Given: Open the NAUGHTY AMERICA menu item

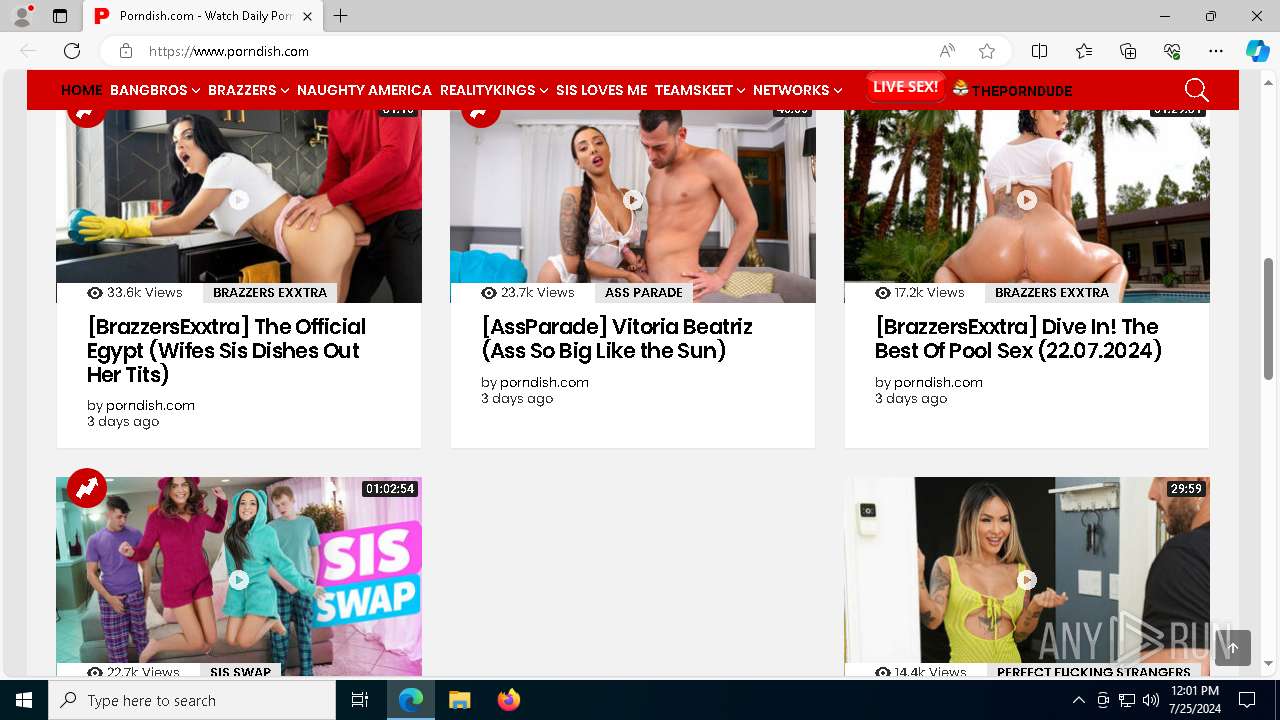Looking at the screenshot, I should 364,90.
